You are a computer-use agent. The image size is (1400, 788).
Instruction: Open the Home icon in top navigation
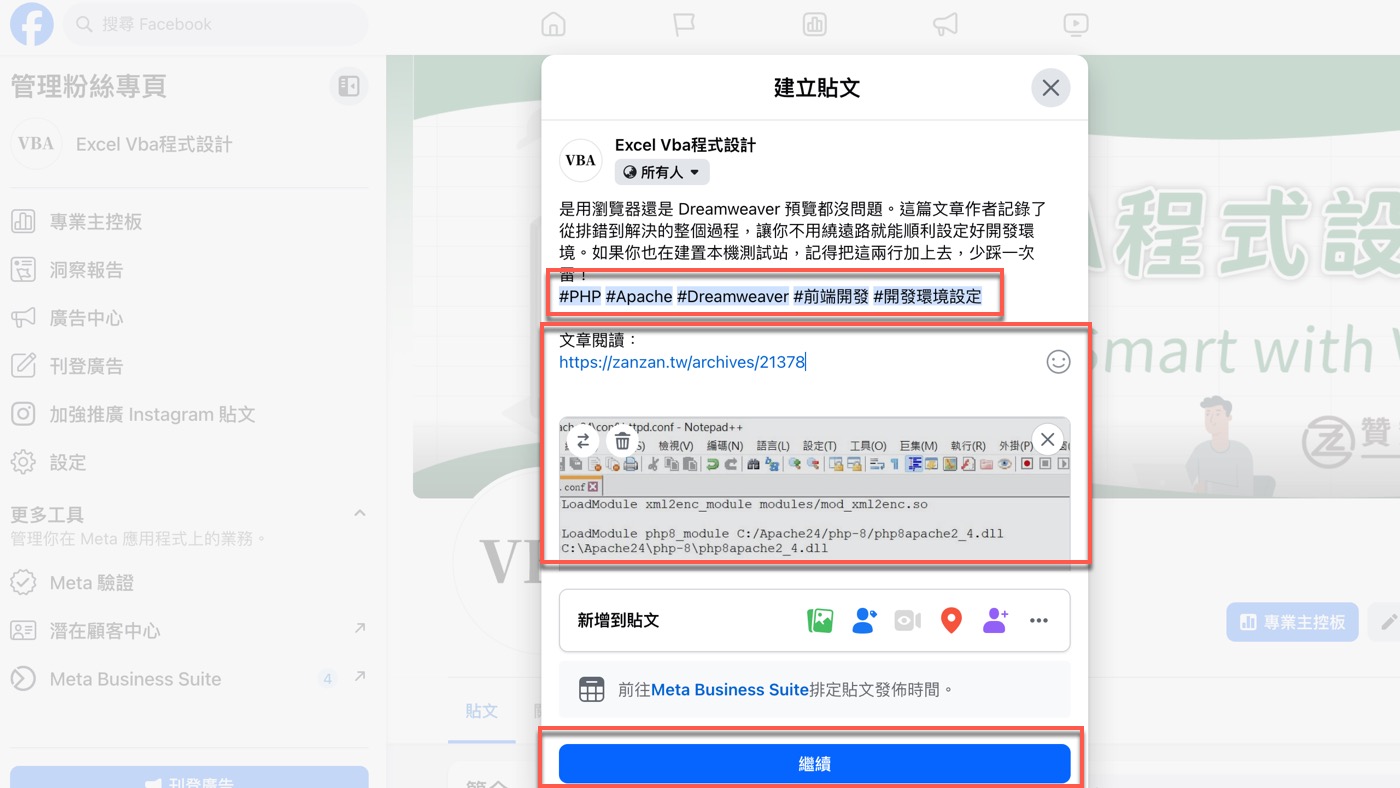pyautogui.click(x=553, y=25)
